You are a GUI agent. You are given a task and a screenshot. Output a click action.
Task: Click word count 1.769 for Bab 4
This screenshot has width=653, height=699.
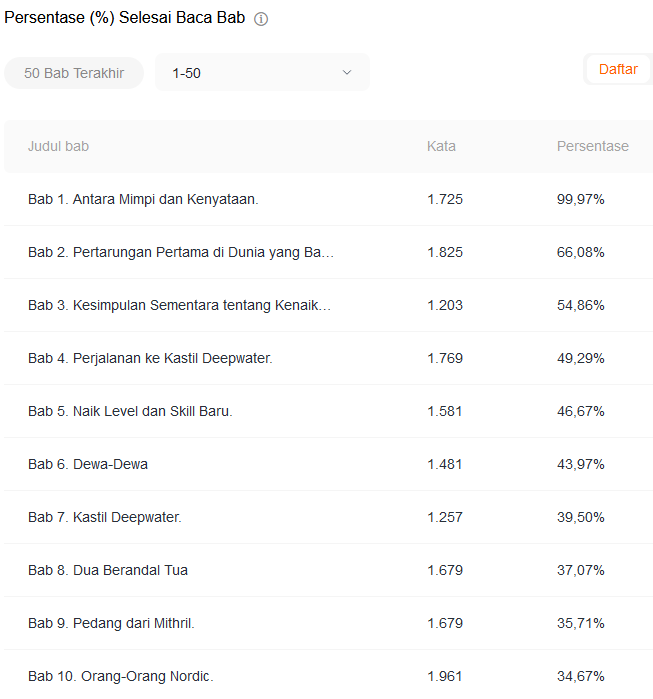[x=445, y=358]
